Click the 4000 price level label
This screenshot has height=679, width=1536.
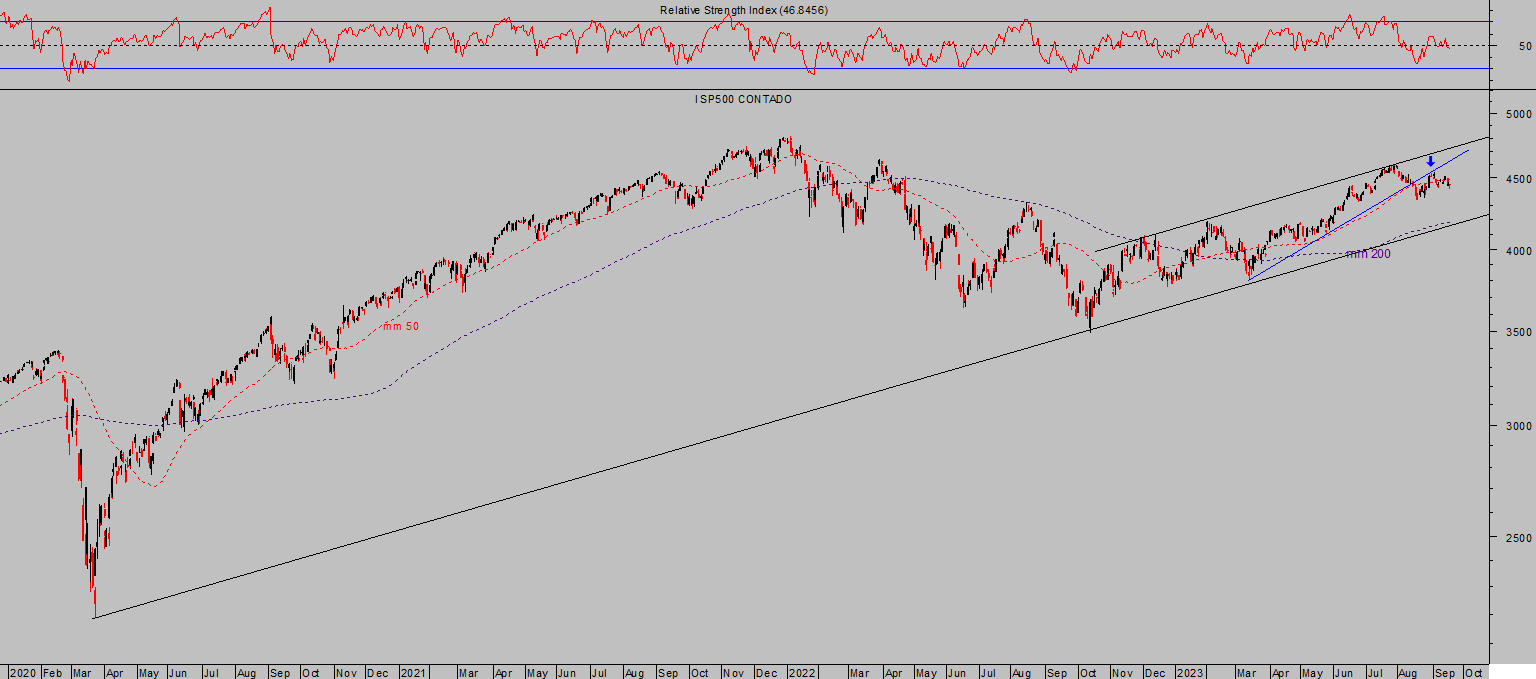1519,251
